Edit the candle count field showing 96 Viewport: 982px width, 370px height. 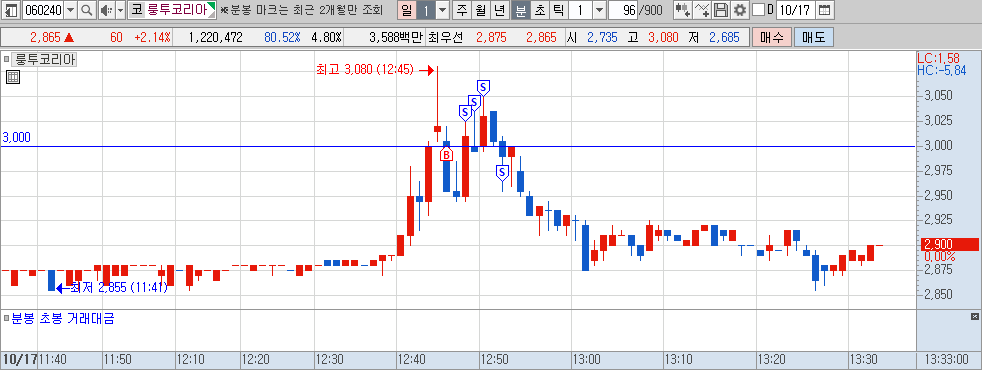tap(623, 10)
